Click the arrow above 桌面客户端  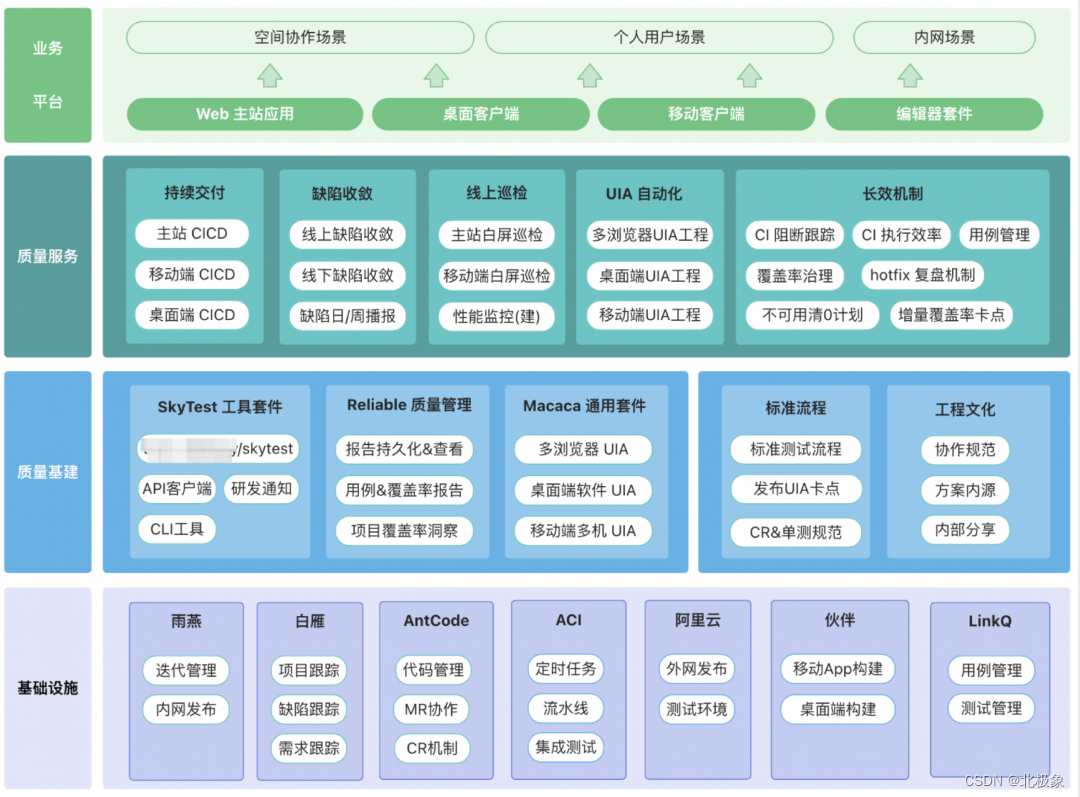click(x=435, y=74)
